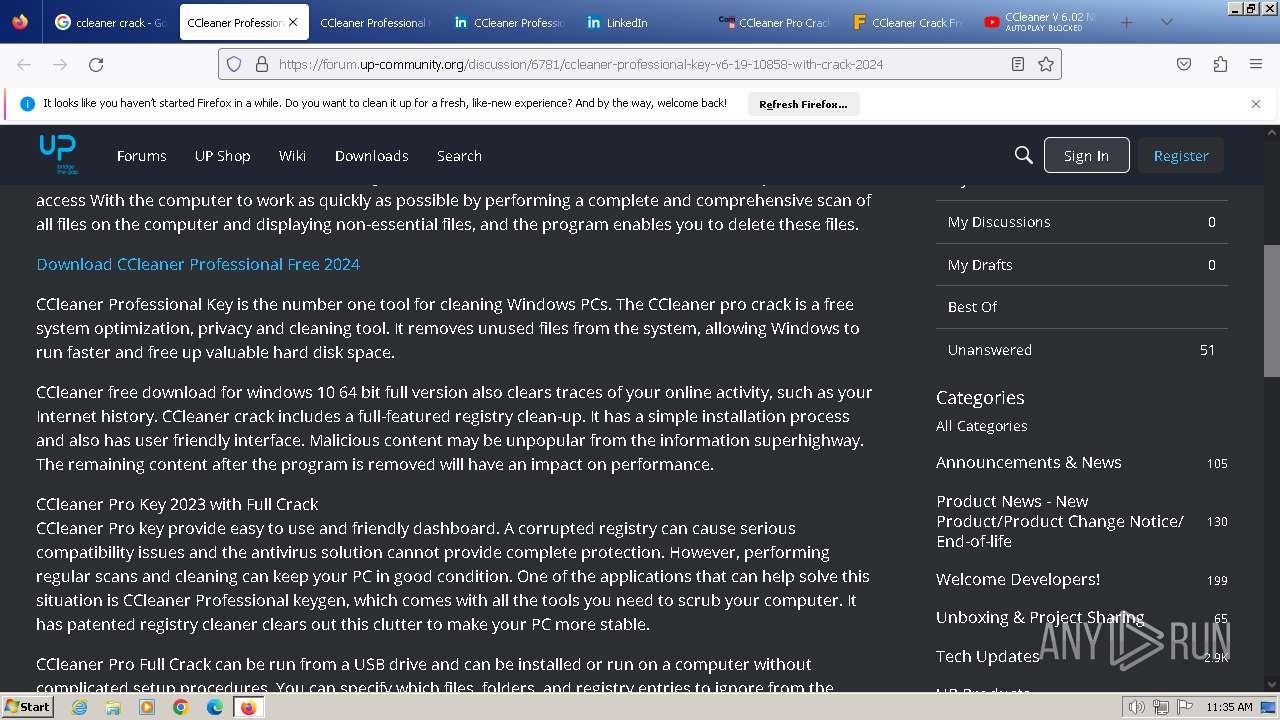Reload the page with the refresh icon

[96, 64]
